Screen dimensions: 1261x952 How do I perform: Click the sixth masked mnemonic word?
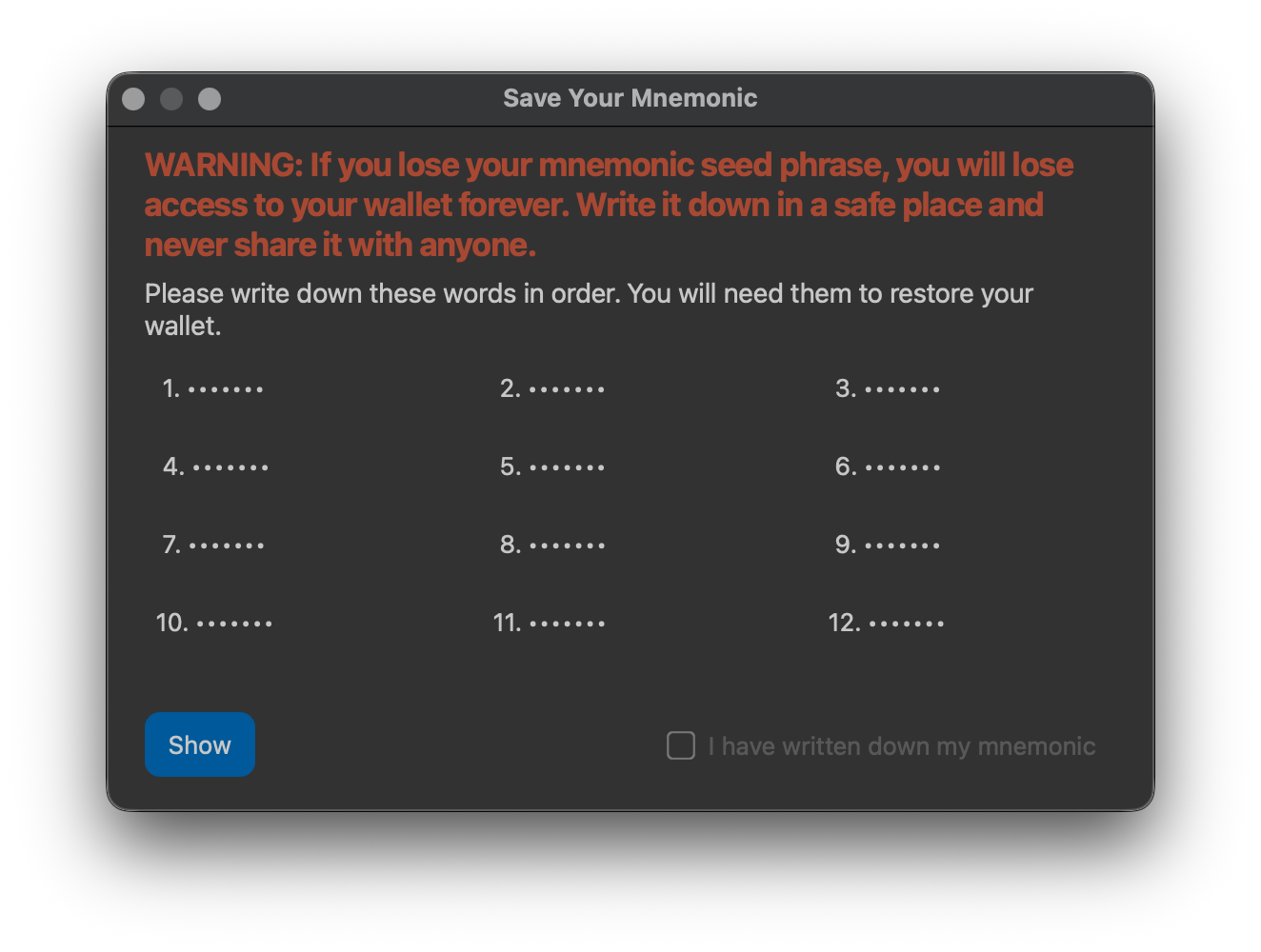(901, 467)
